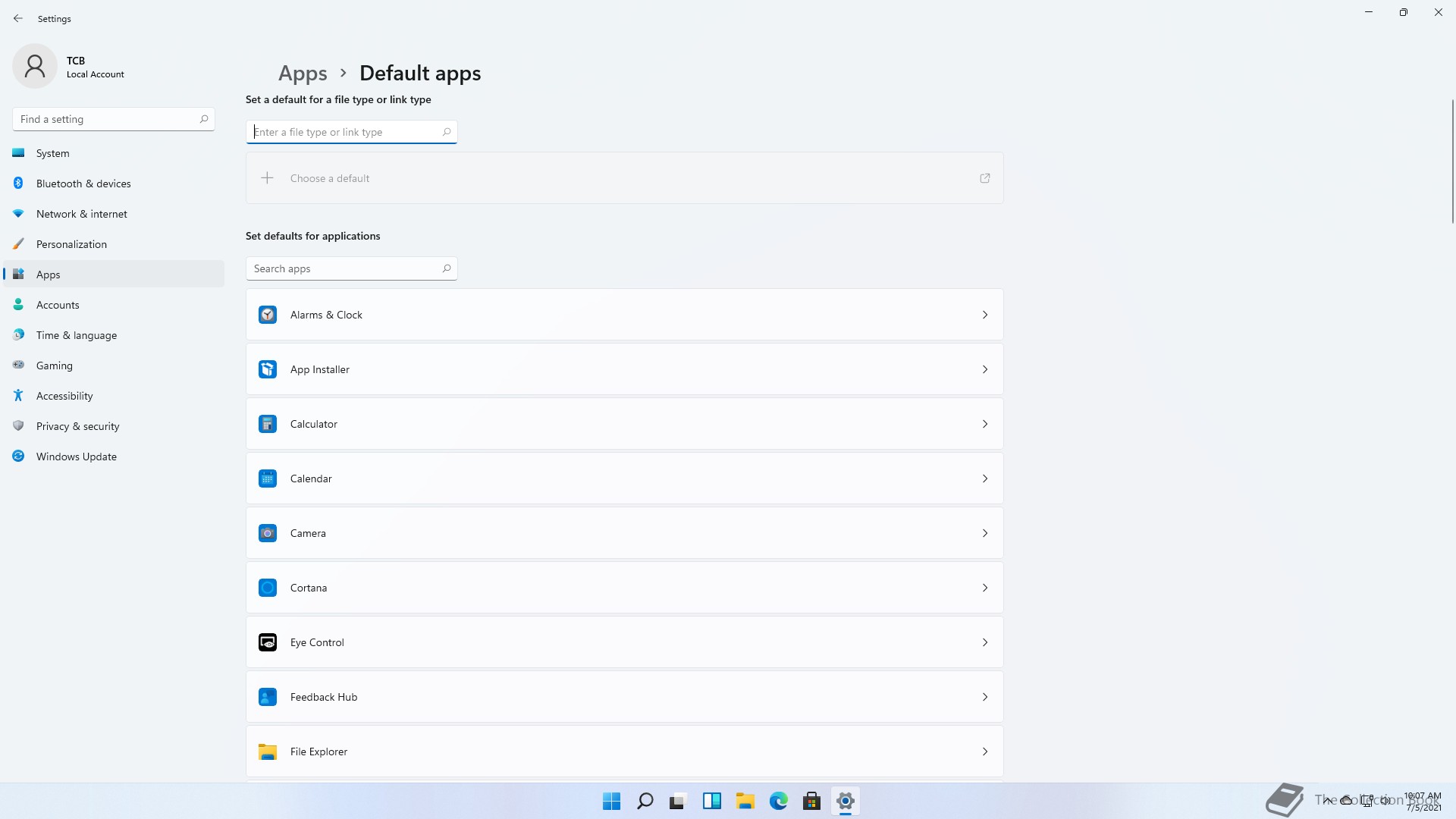
Task: Click the Eye Control app icon
Action: [268, 642]
